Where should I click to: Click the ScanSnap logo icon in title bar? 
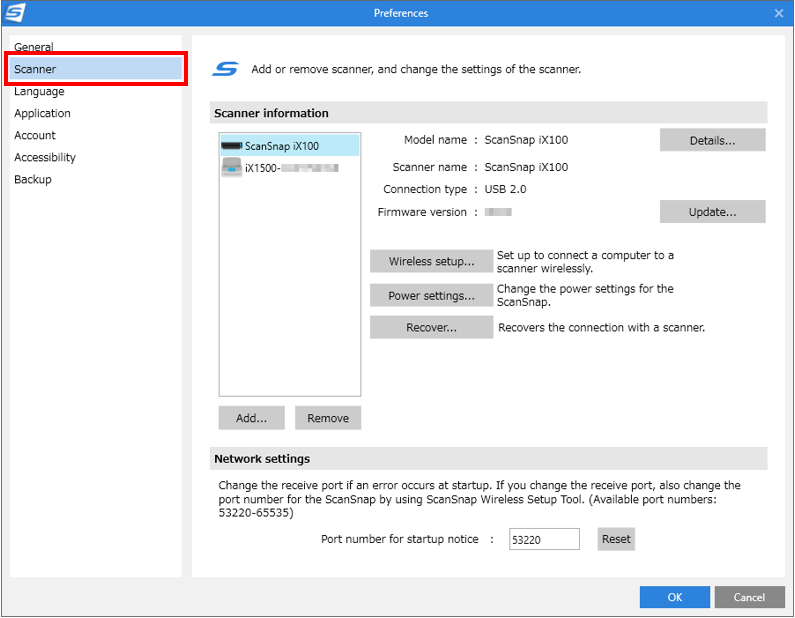click(x=14, y=12)
